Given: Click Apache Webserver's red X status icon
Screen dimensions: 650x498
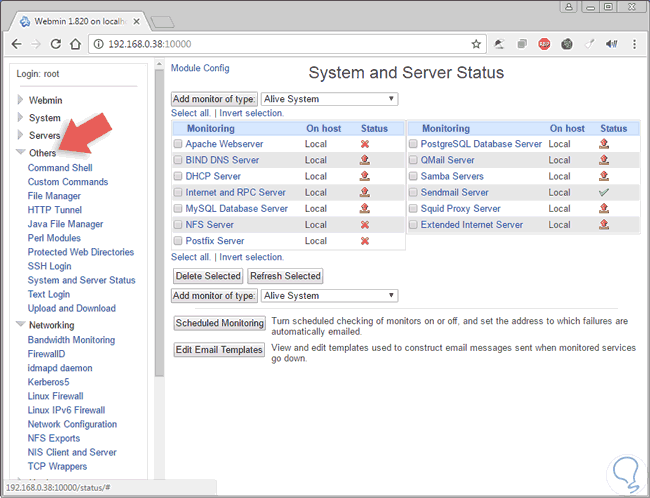Looking at the screenshot, I should (x=365, y=144).
